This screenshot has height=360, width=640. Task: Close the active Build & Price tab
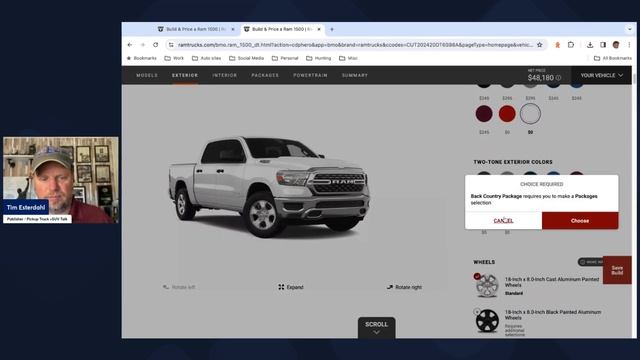[319, 29]
